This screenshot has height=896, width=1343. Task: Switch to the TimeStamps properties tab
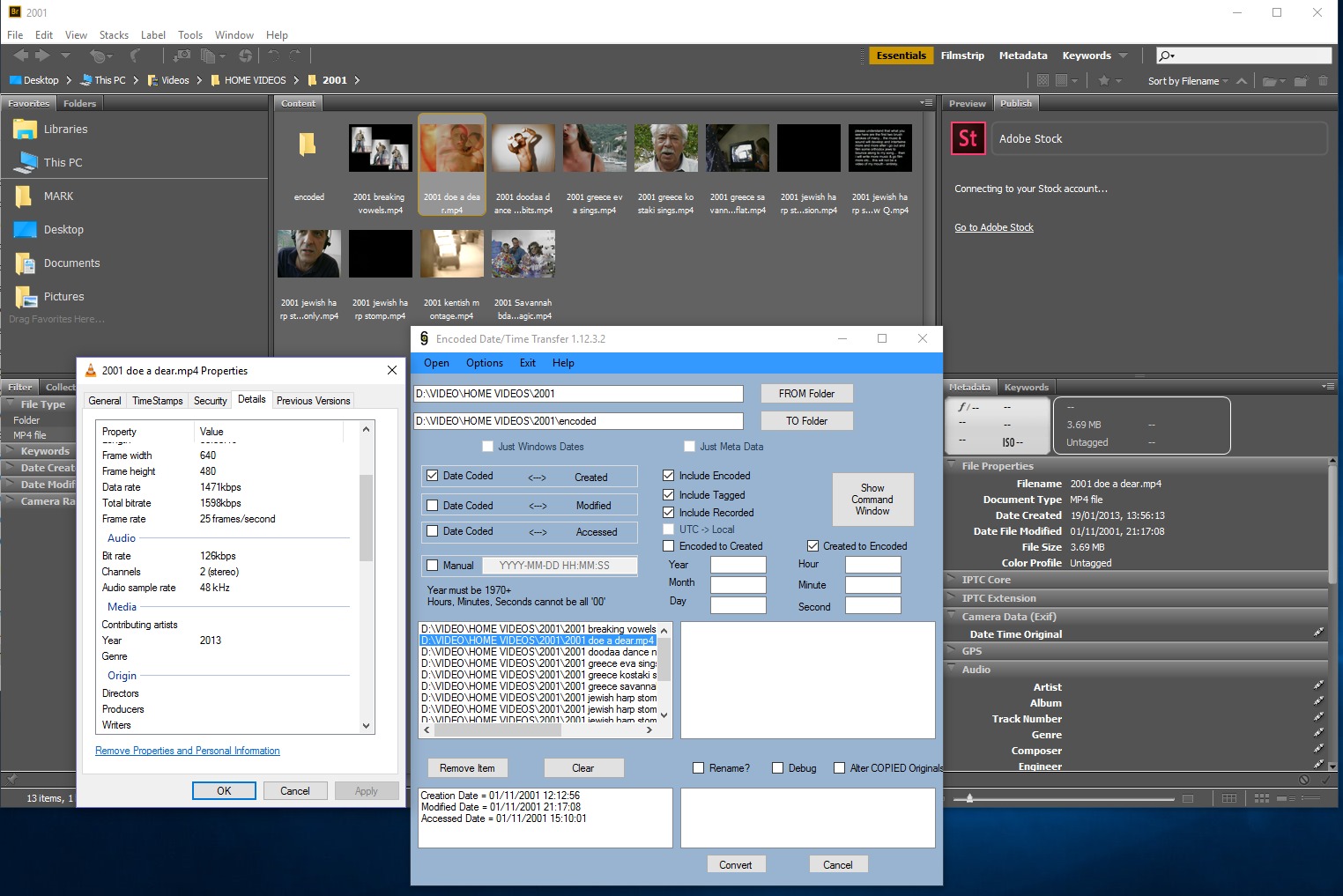coord(157,401)
